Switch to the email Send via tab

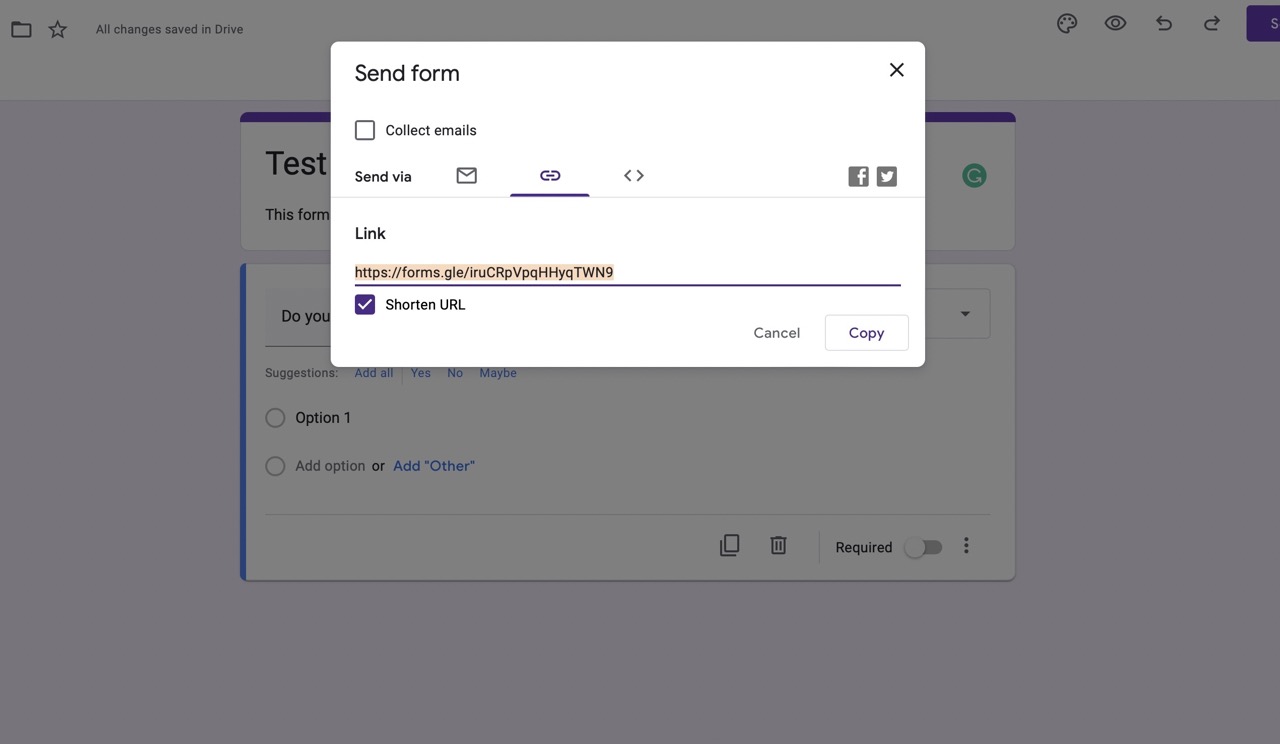coord(465,175)
